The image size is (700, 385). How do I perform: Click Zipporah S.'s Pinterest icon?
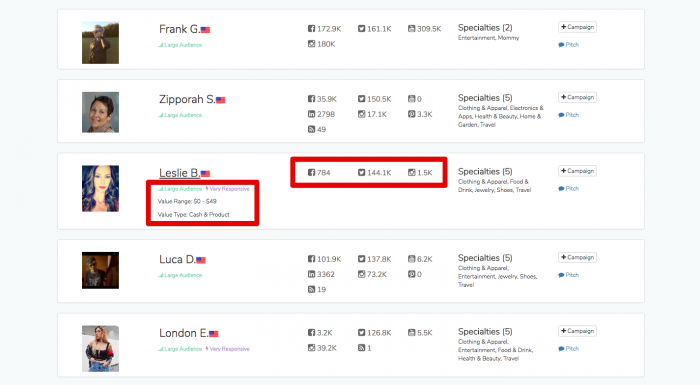(411, 114)
